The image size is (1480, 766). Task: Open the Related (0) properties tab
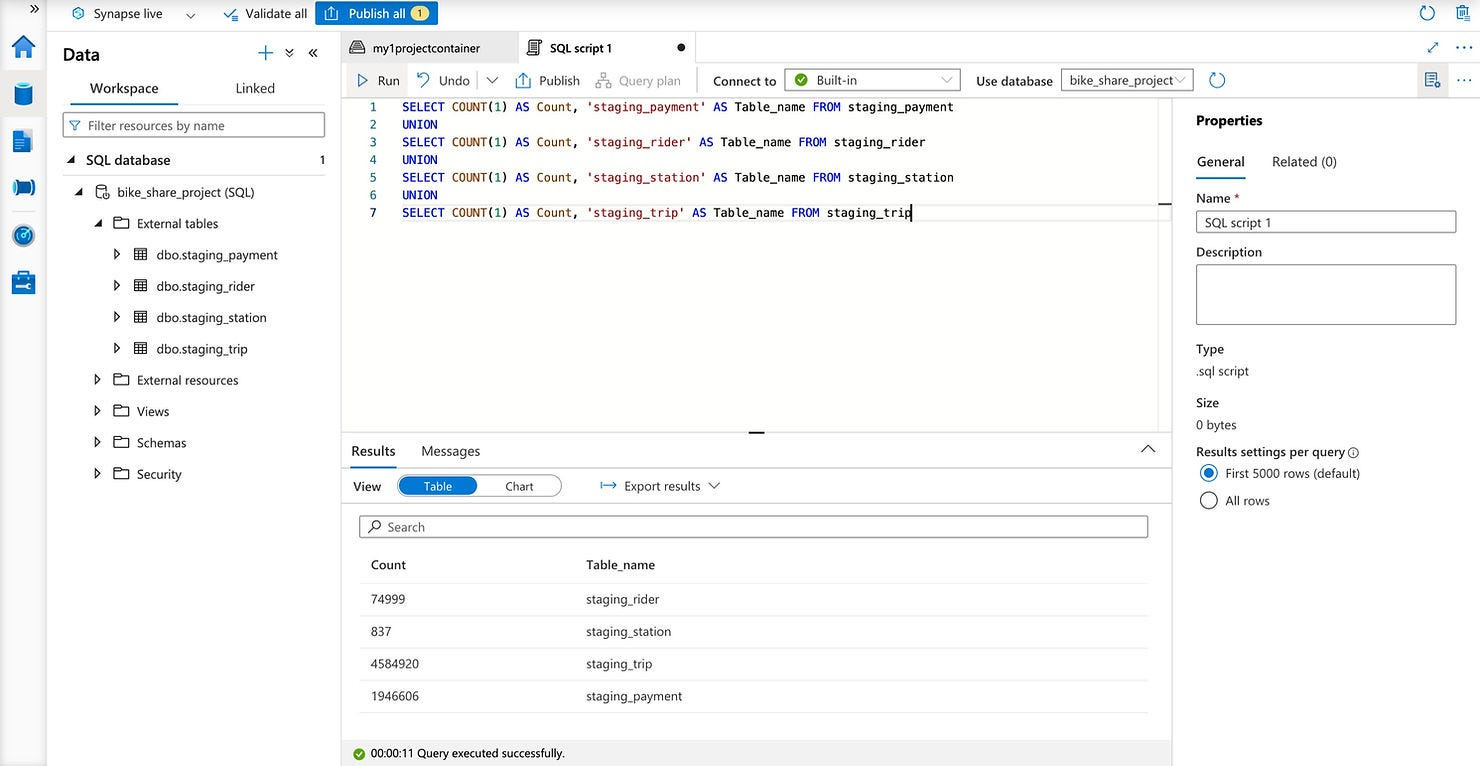tap(1304, 161)
